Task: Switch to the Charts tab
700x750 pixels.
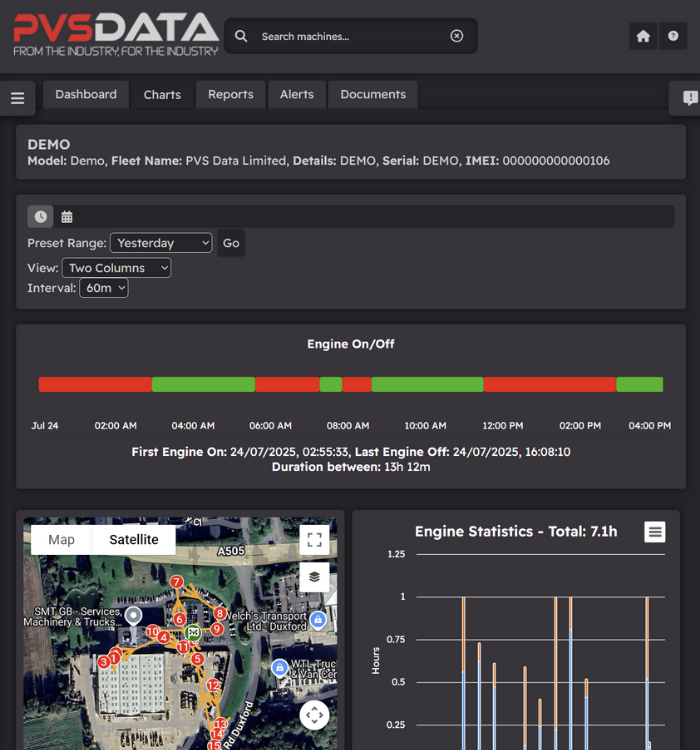Action: (162, 95)
